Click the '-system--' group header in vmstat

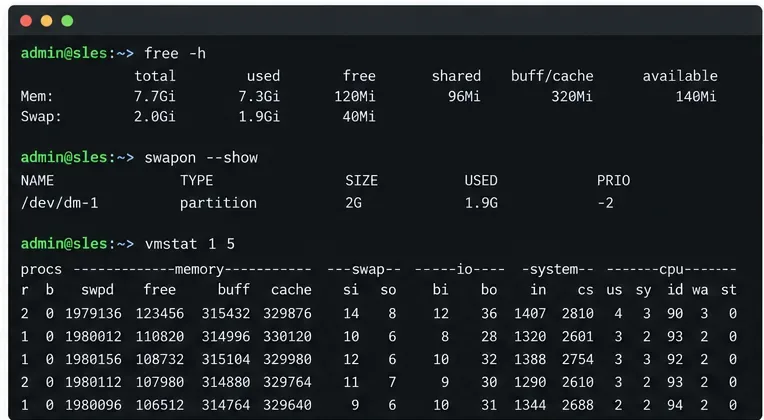coord(558,269)
